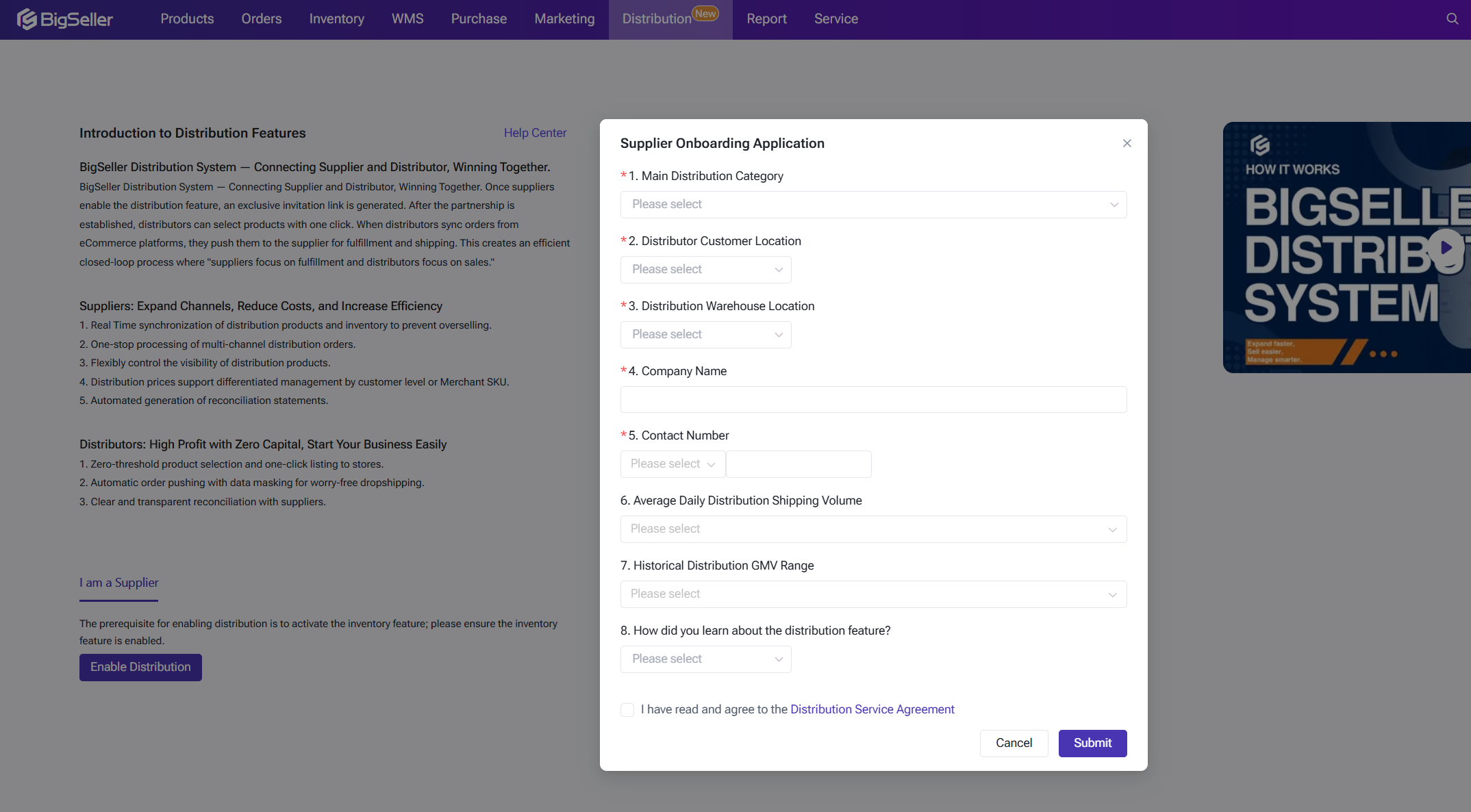Click the Cancel button

(x=1014, y=743)
